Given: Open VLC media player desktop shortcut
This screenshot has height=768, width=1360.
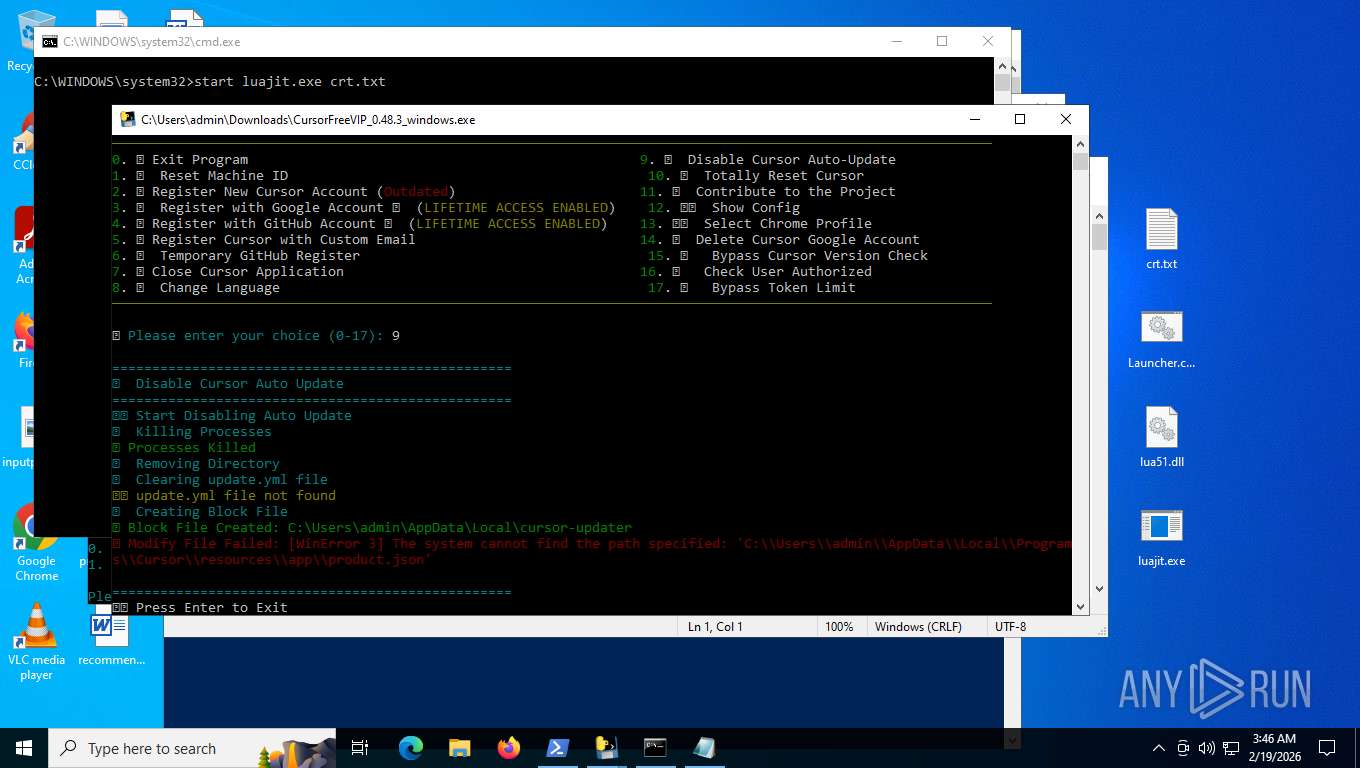Looking at the screenshot, I should click(36, 643).
